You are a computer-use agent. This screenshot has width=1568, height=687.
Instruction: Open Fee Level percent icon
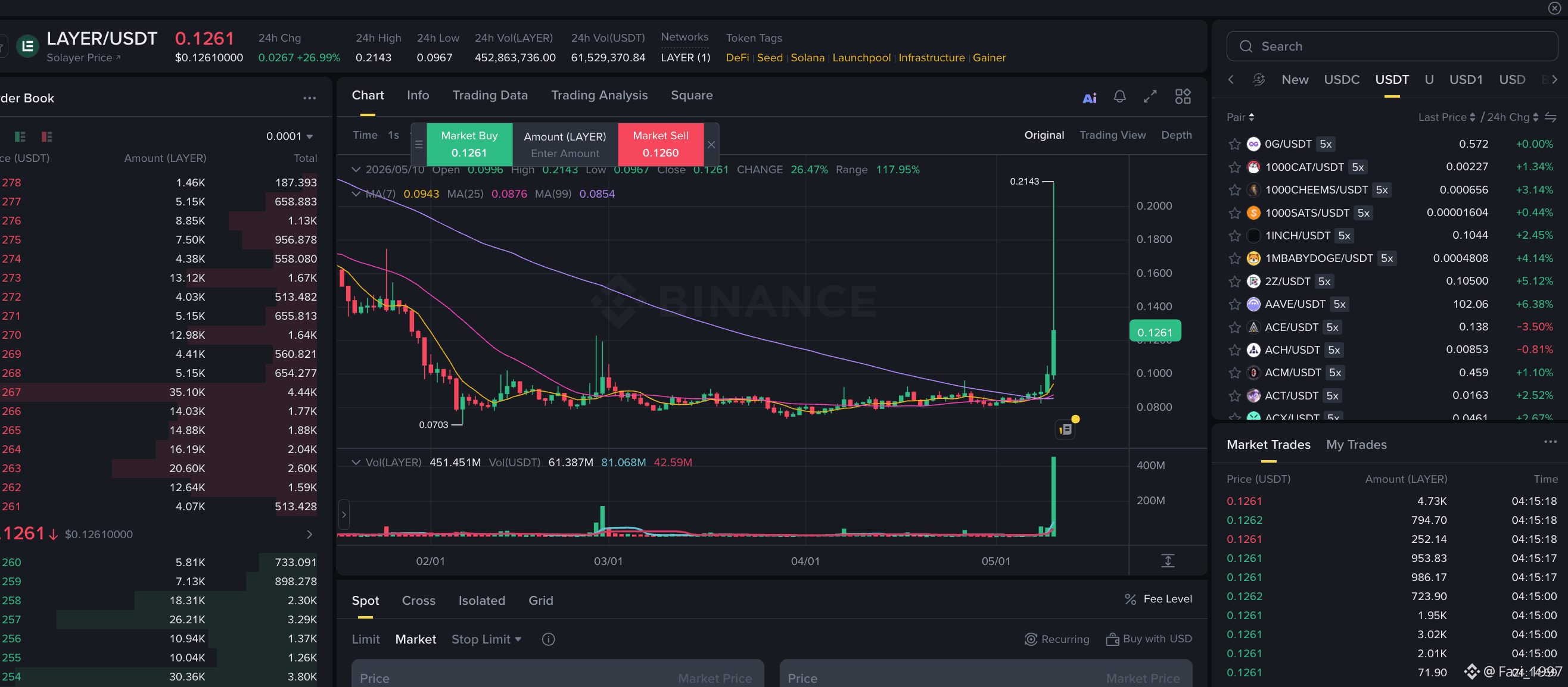(1130, 599)
